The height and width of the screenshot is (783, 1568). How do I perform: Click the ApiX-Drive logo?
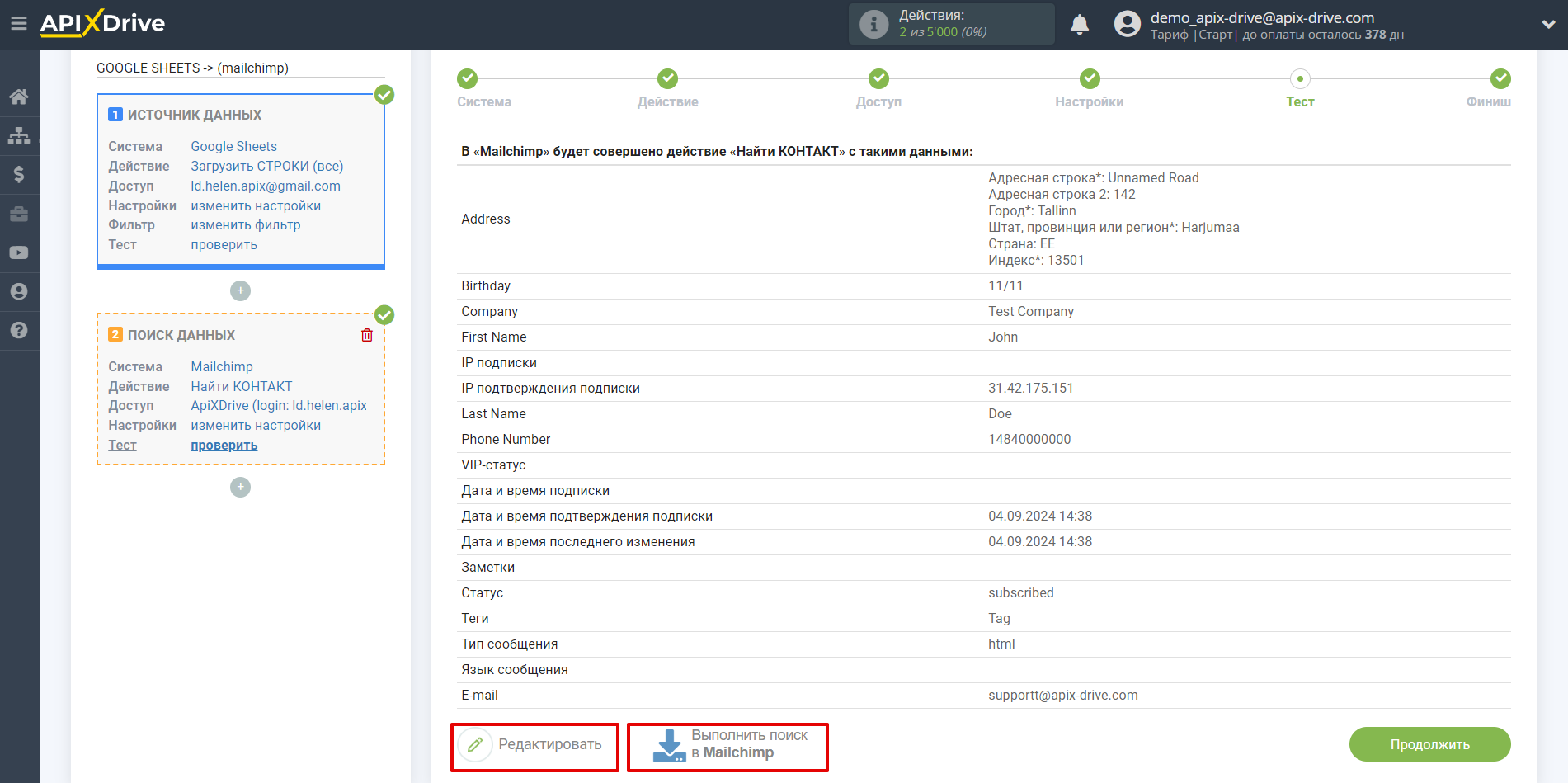(102, 23)
